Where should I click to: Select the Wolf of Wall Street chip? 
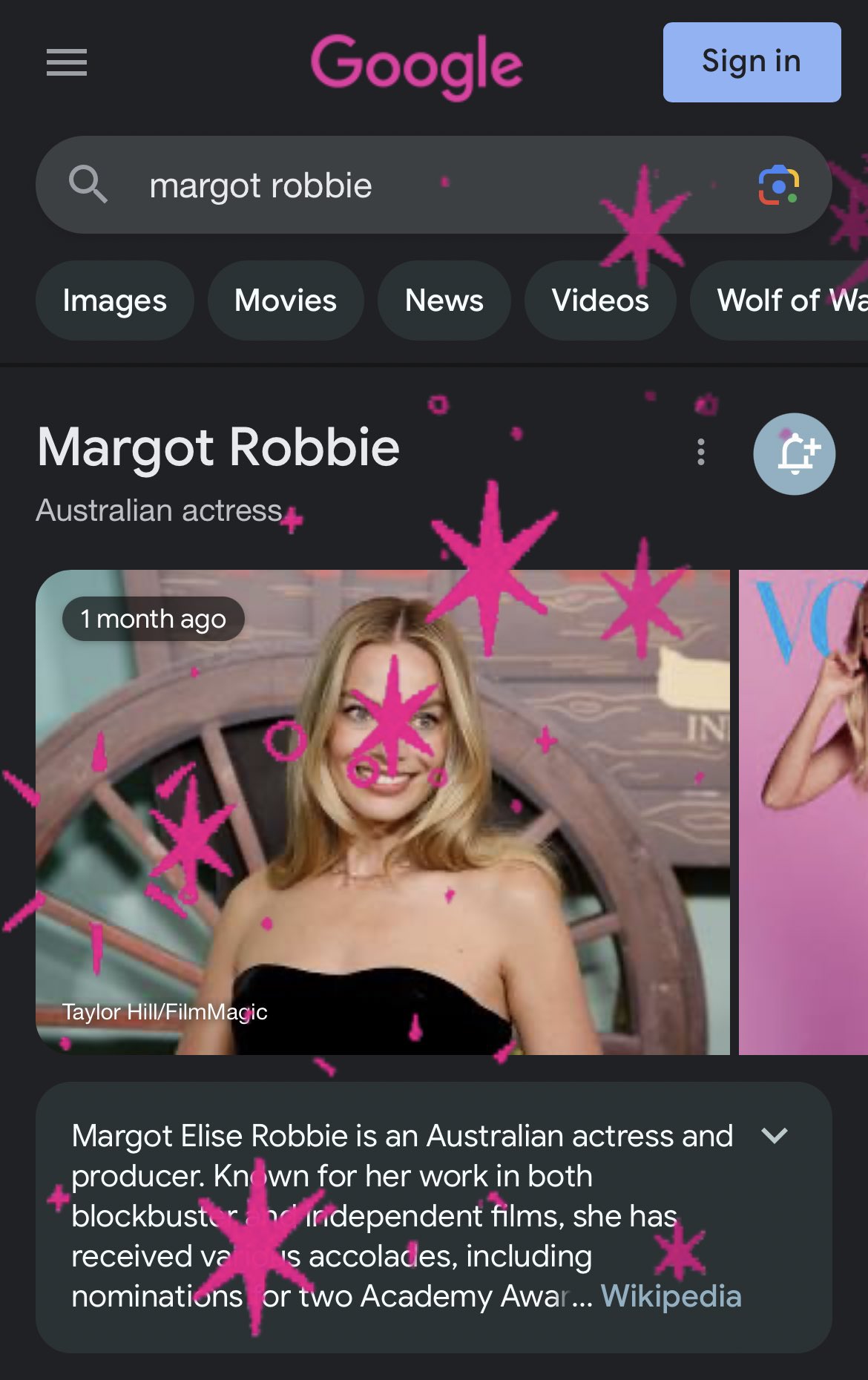point(780,300)
